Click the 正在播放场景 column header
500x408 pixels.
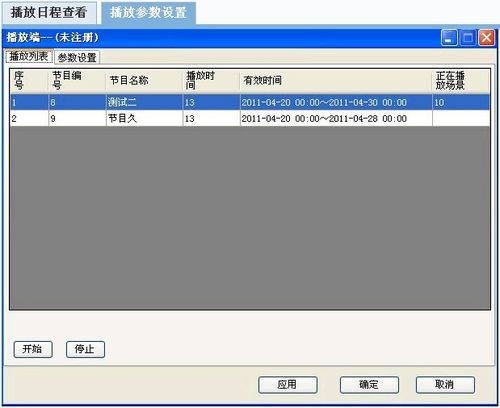click(461, 81)
